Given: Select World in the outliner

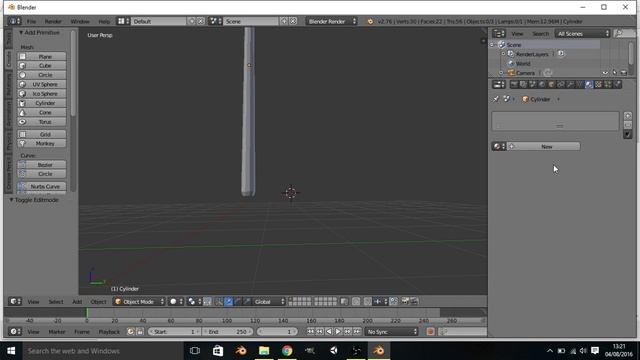Looking at the screenshot, I should click(523, 64).
